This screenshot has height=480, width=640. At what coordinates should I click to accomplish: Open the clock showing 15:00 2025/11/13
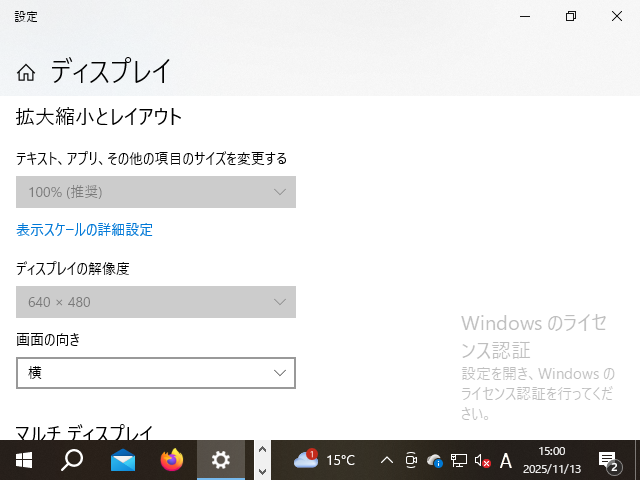click(551, 460)
